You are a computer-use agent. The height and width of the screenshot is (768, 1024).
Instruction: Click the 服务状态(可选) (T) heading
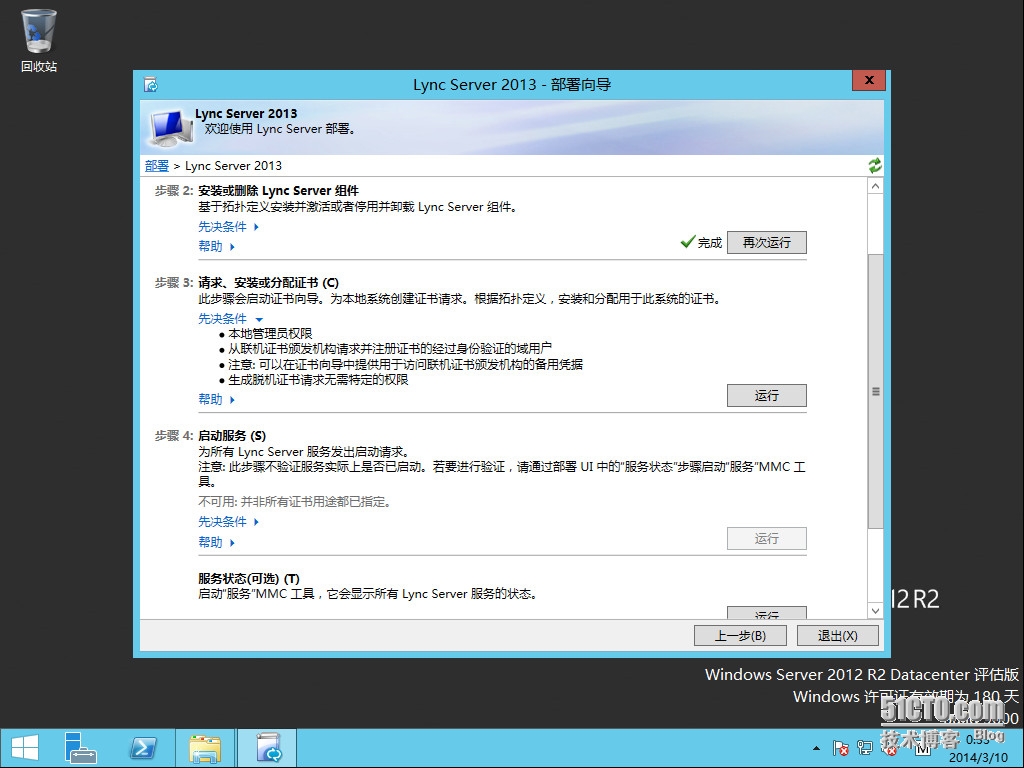[x=249, y=579]
